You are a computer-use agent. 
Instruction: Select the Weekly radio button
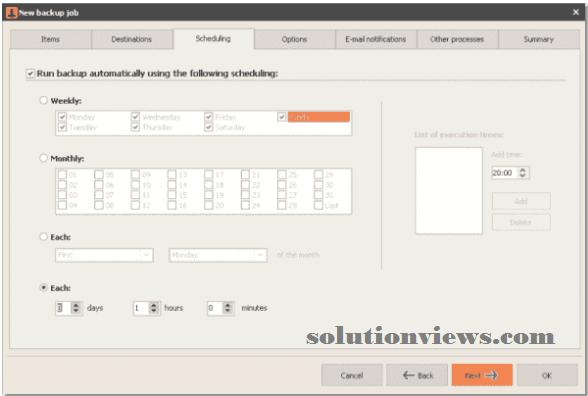44,100
